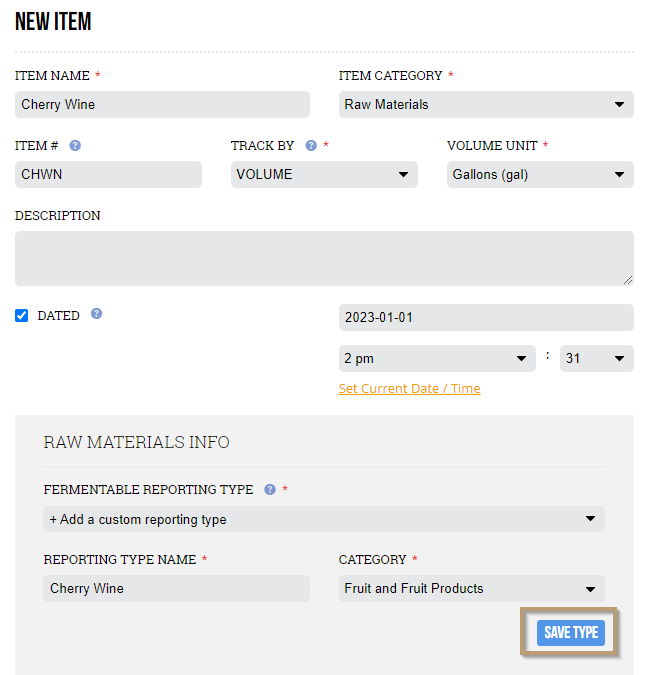Click the Description text area
Screen dimensions: 648x675
tap(324, 258)
